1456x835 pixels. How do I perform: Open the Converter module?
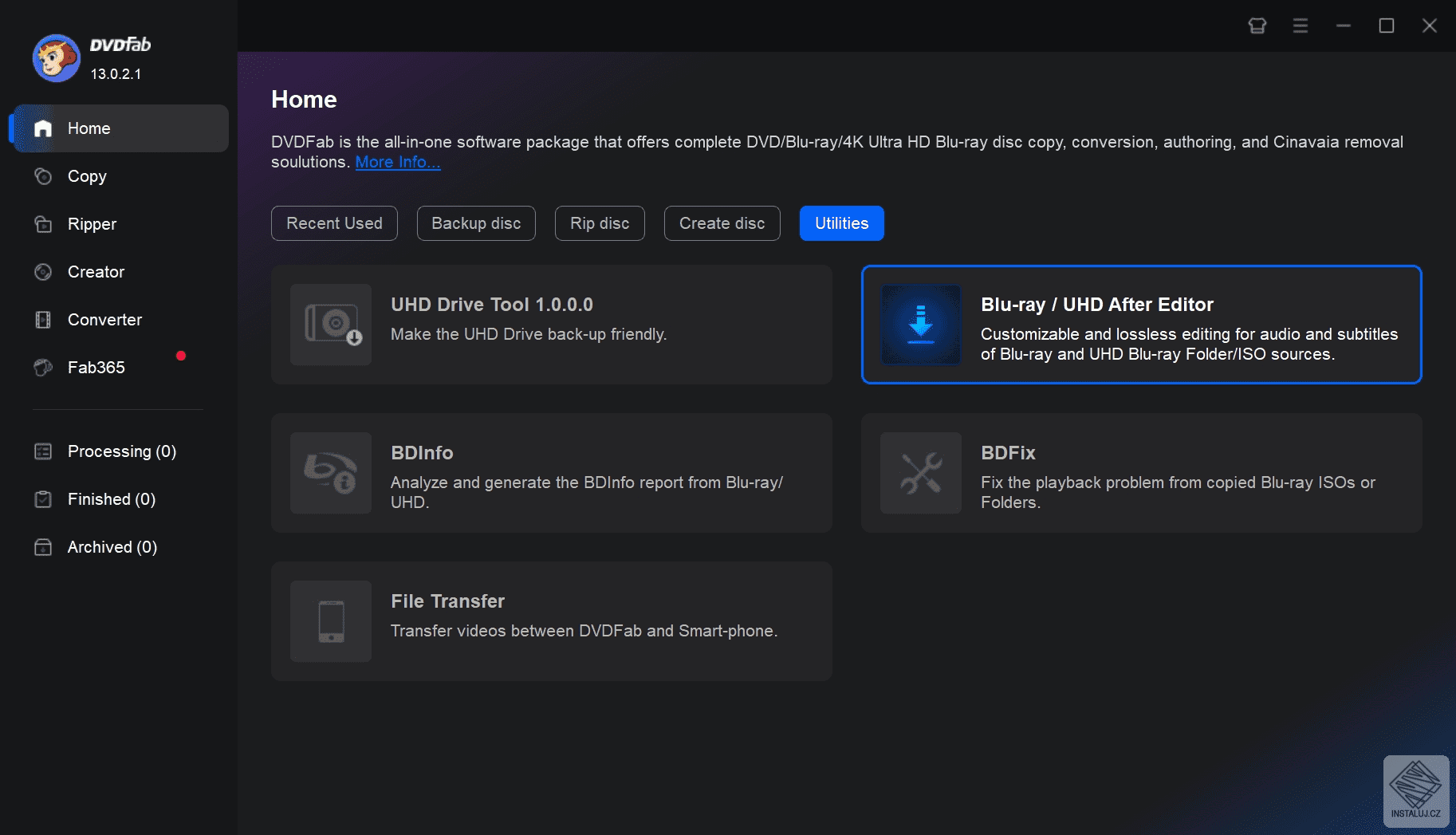[x=104, y=320]
